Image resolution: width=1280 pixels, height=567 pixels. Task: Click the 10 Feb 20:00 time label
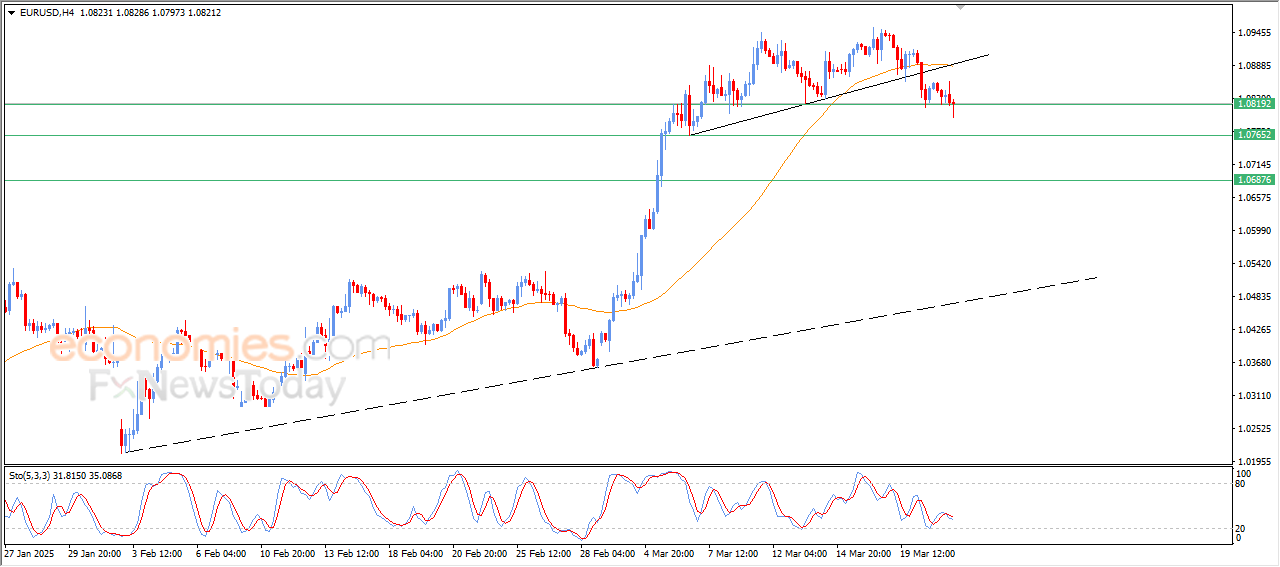tap(288, 553)
